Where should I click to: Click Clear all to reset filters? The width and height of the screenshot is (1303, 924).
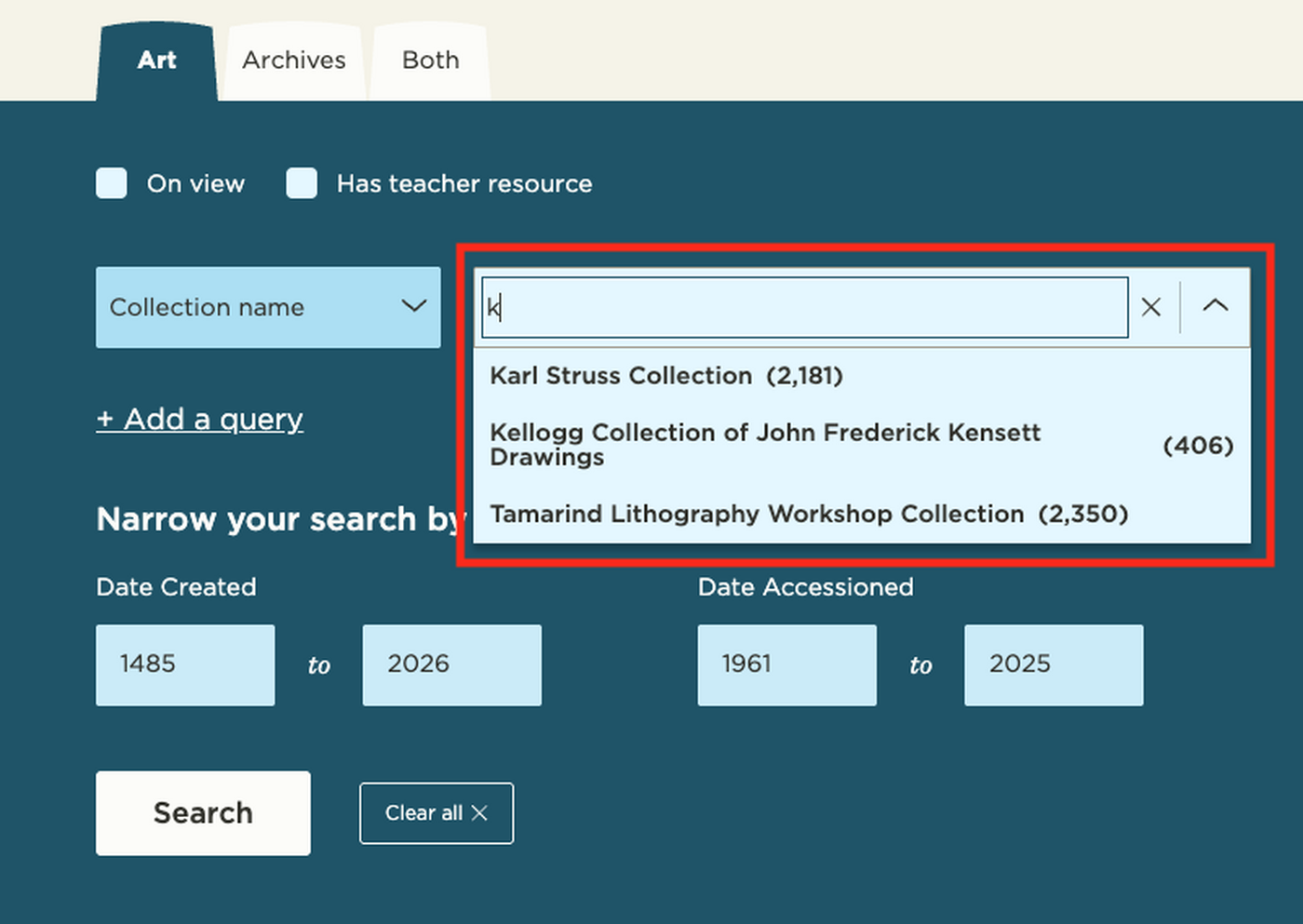tap(437, 813)
